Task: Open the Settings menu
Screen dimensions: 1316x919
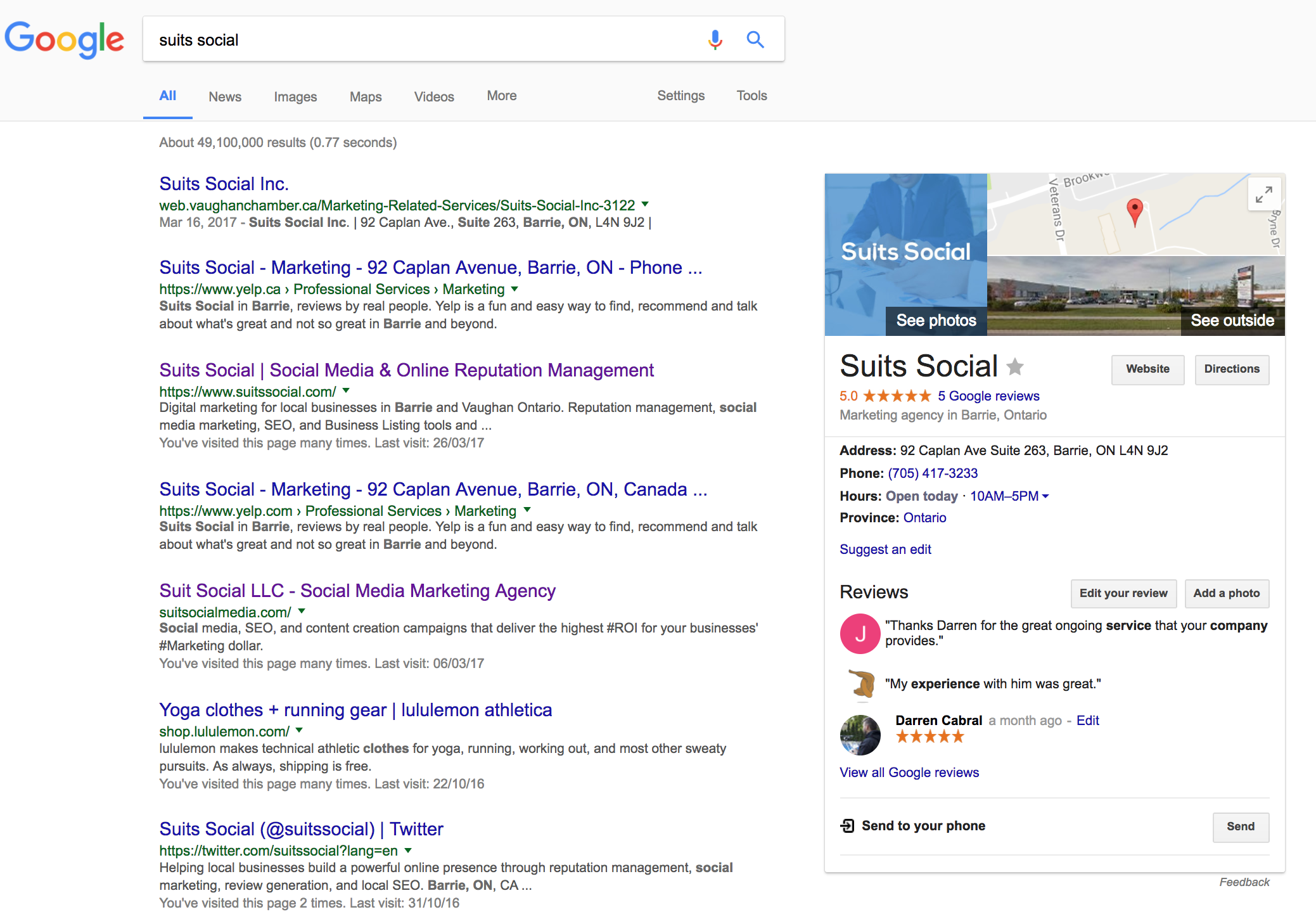Action: pyautogui.click(x=680, y=96)
